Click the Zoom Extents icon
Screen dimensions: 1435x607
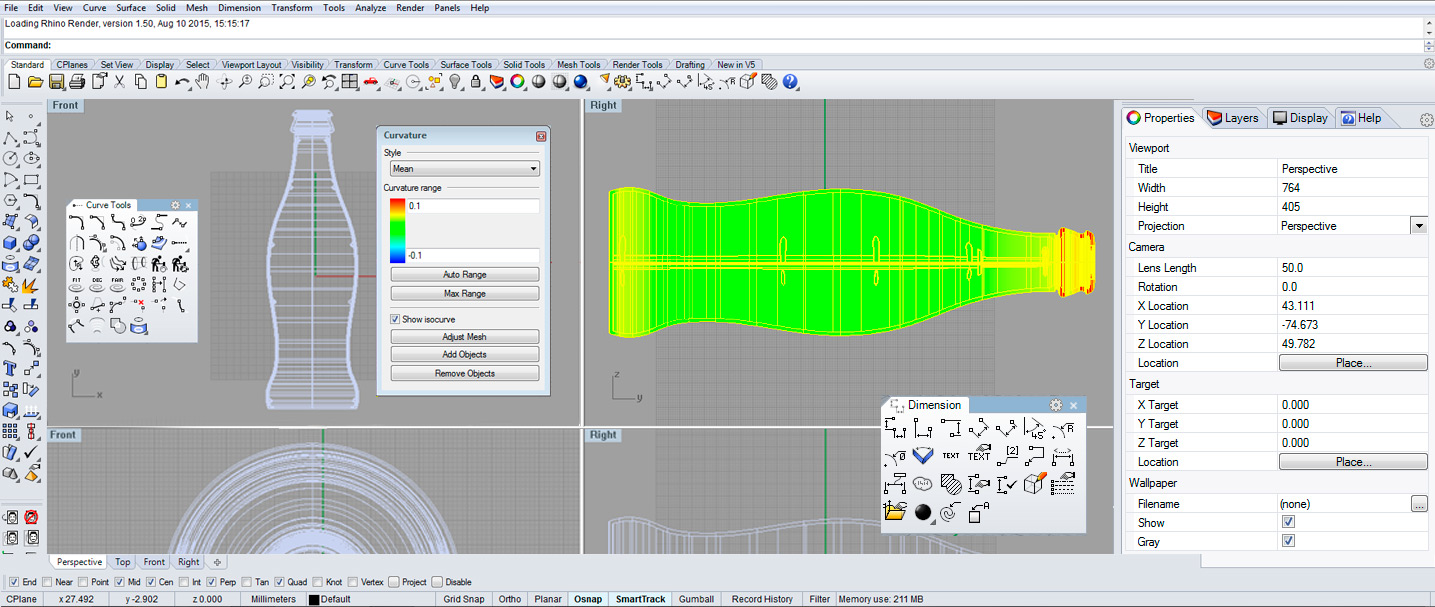(x=287, y=82)
